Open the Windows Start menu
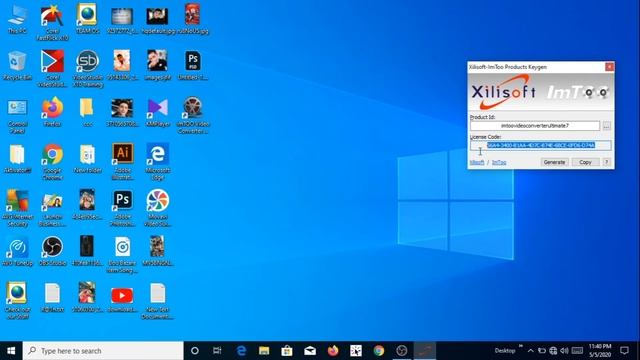This screenshot has width=640, height=360. coord(11,351)
